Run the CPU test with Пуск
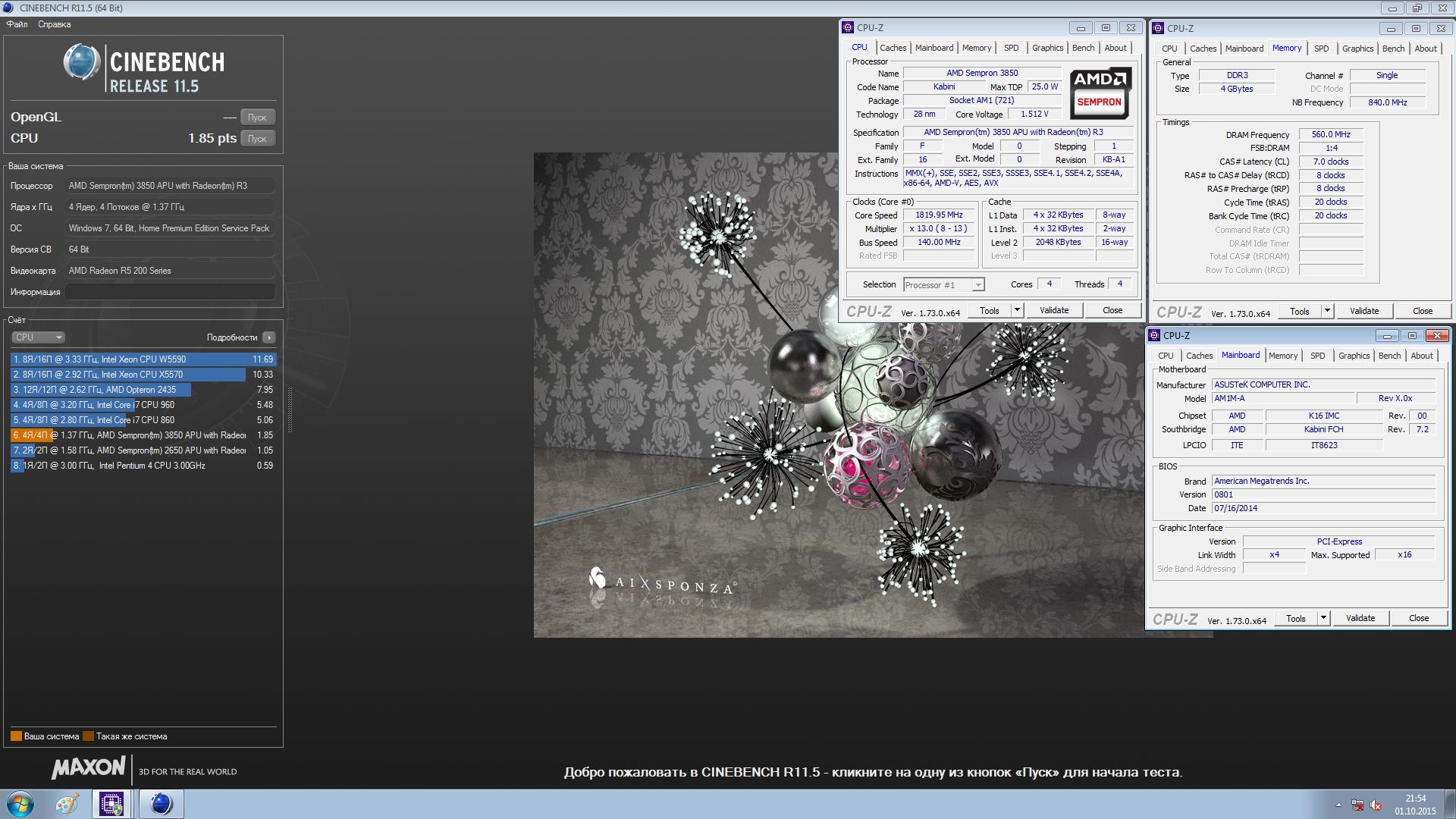 [257, 139]
